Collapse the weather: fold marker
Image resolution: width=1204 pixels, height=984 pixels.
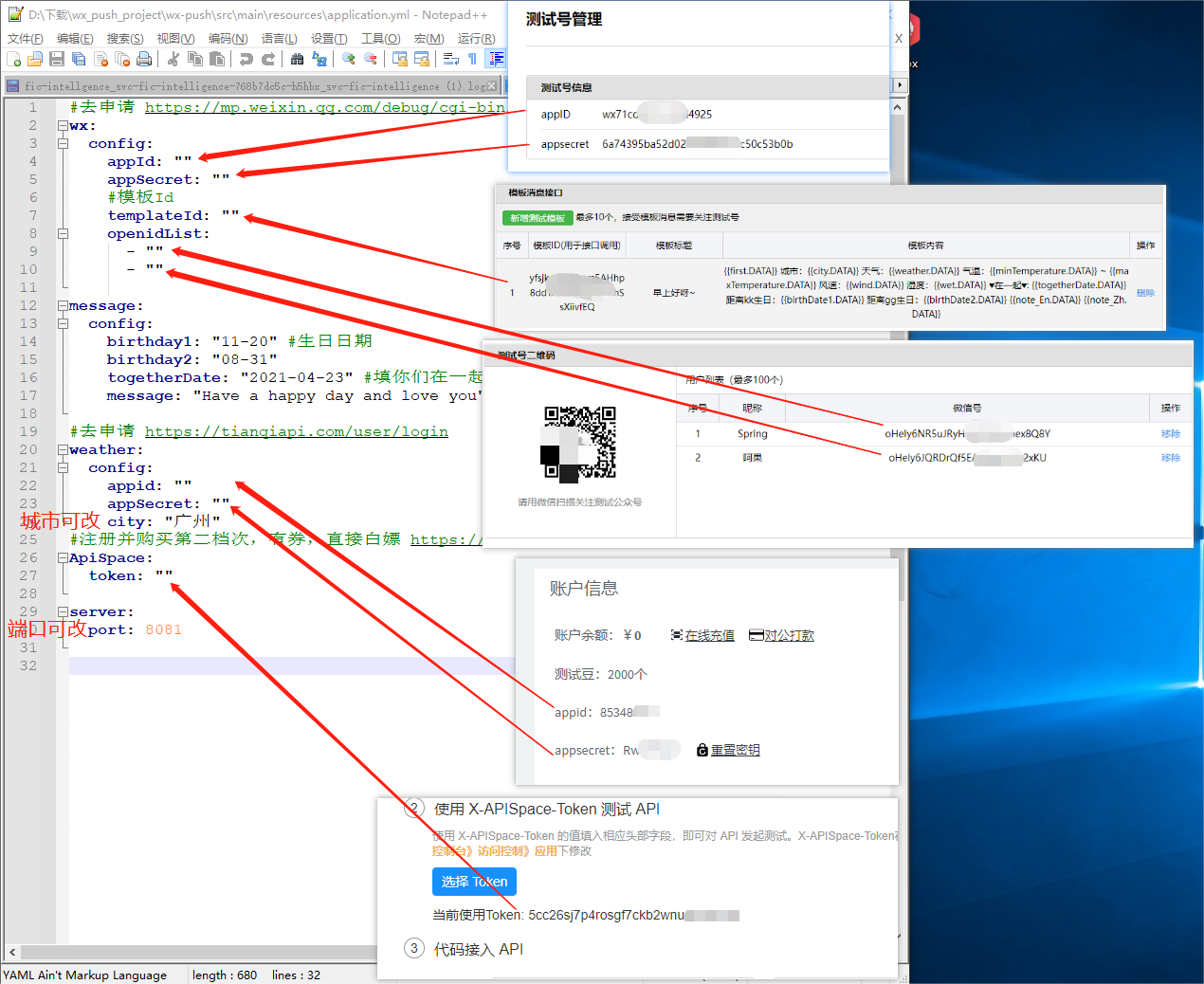point(63,449)
